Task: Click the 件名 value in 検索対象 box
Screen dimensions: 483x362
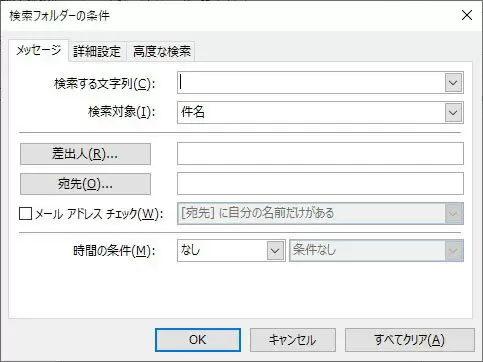Action: tap(192, 112)
